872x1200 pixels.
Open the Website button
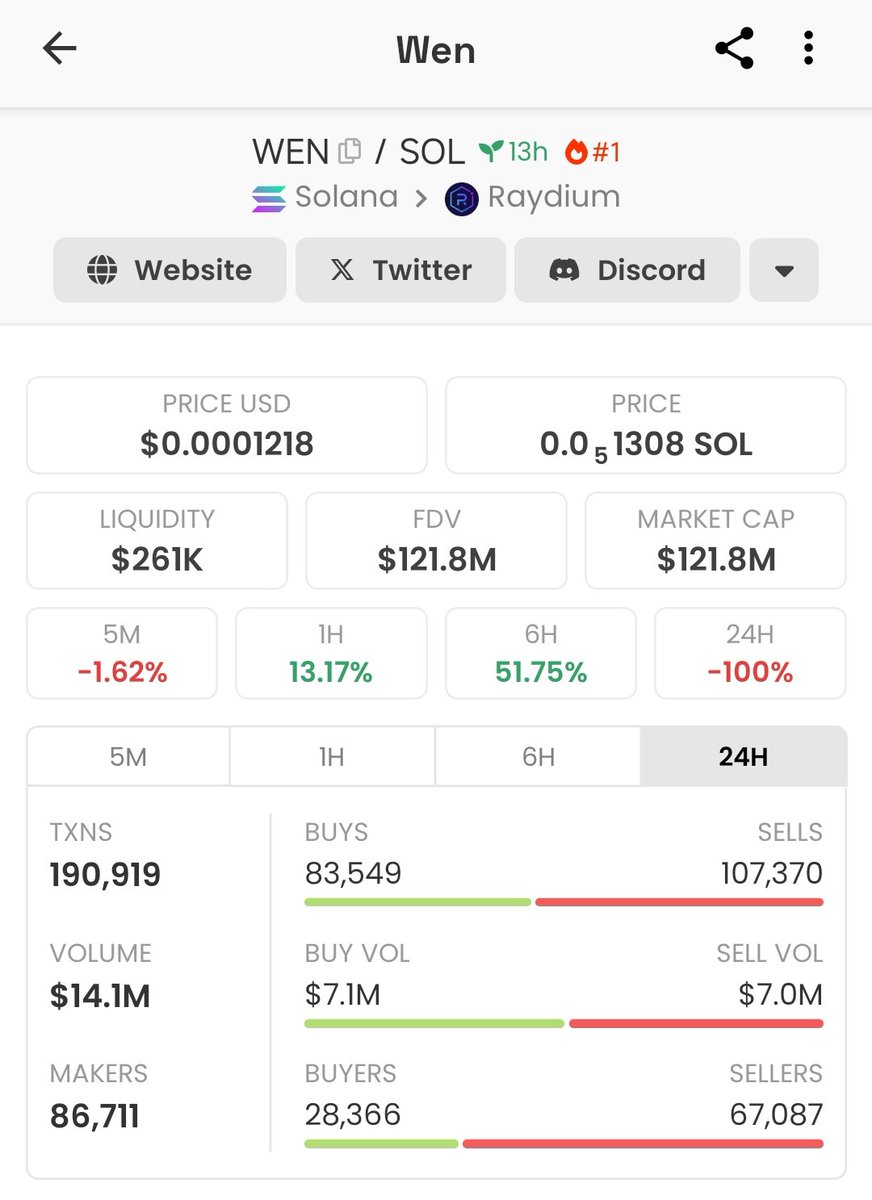click(x=170, y=270)
